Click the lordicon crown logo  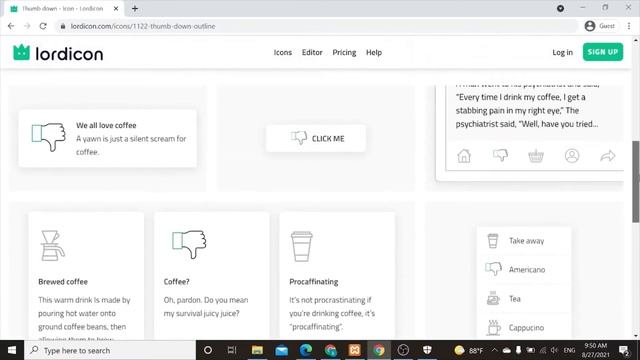[x=22, y=52]
